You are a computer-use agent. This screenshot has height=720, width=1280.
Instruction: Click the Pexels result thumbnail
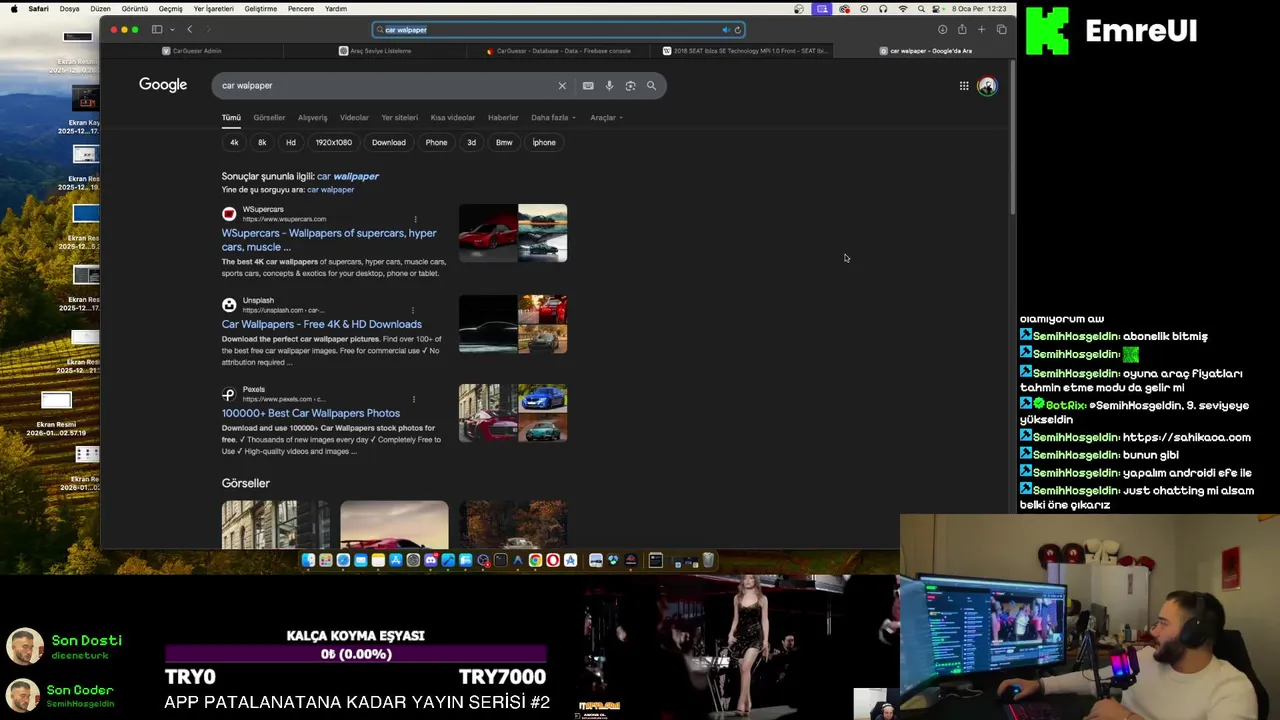tap(513, 413)
